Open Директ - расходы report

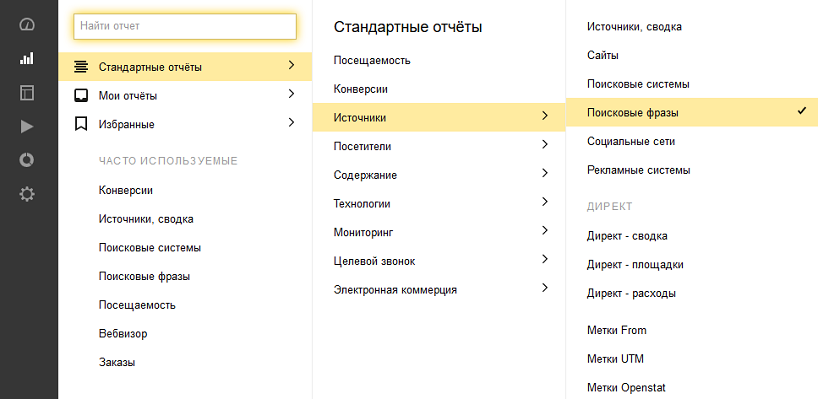(631, 293)
